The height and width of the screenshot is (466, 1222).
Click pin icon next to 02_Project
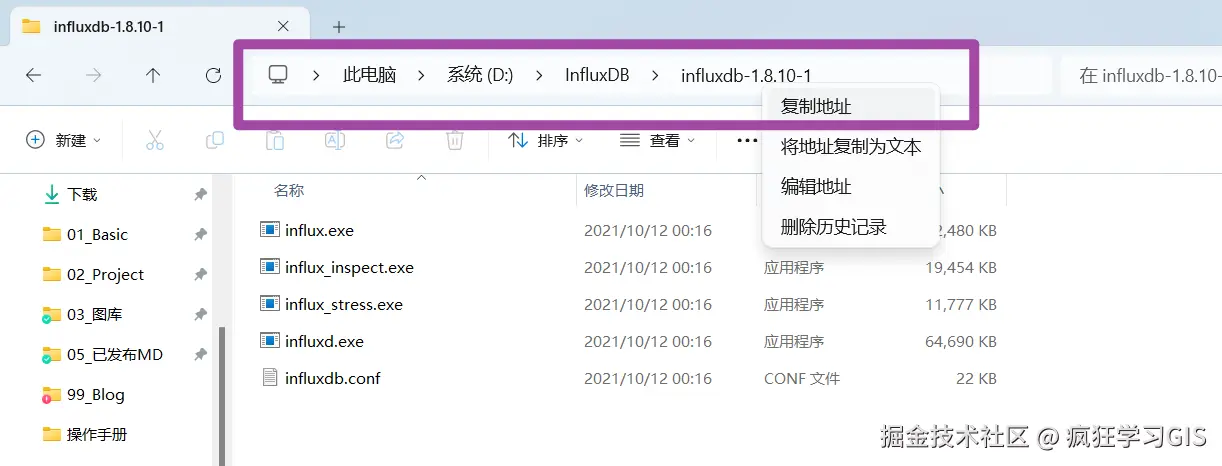[x=200, y=274]
